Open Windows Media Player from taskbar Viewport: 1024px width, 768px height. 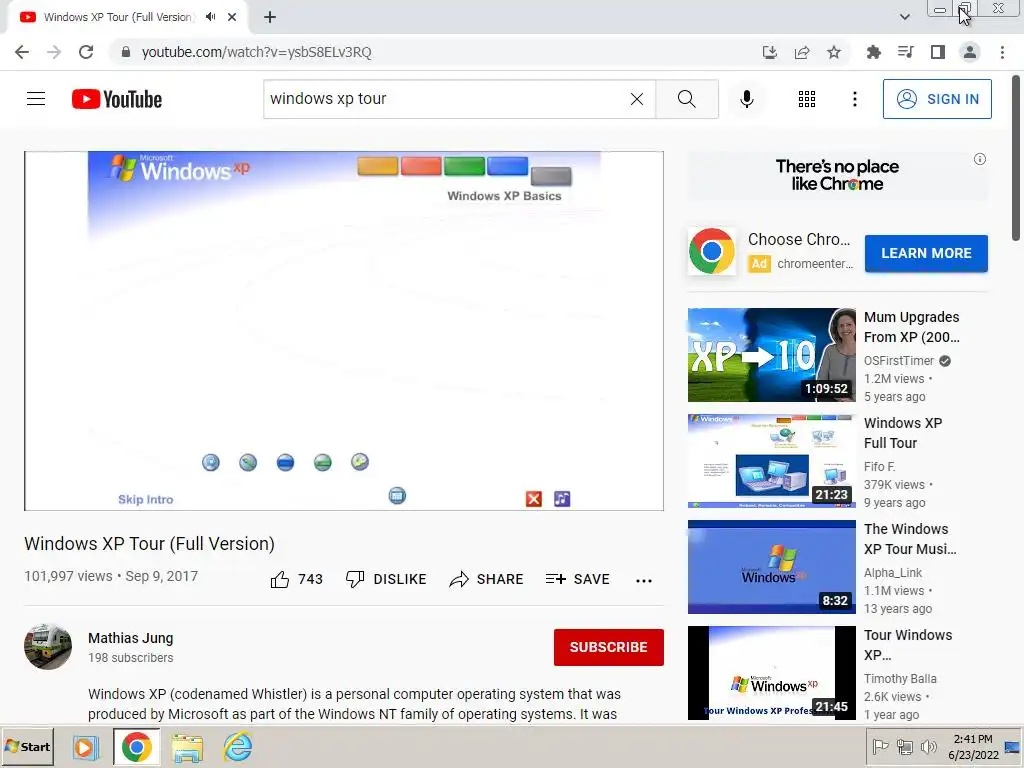pos(85,746)
